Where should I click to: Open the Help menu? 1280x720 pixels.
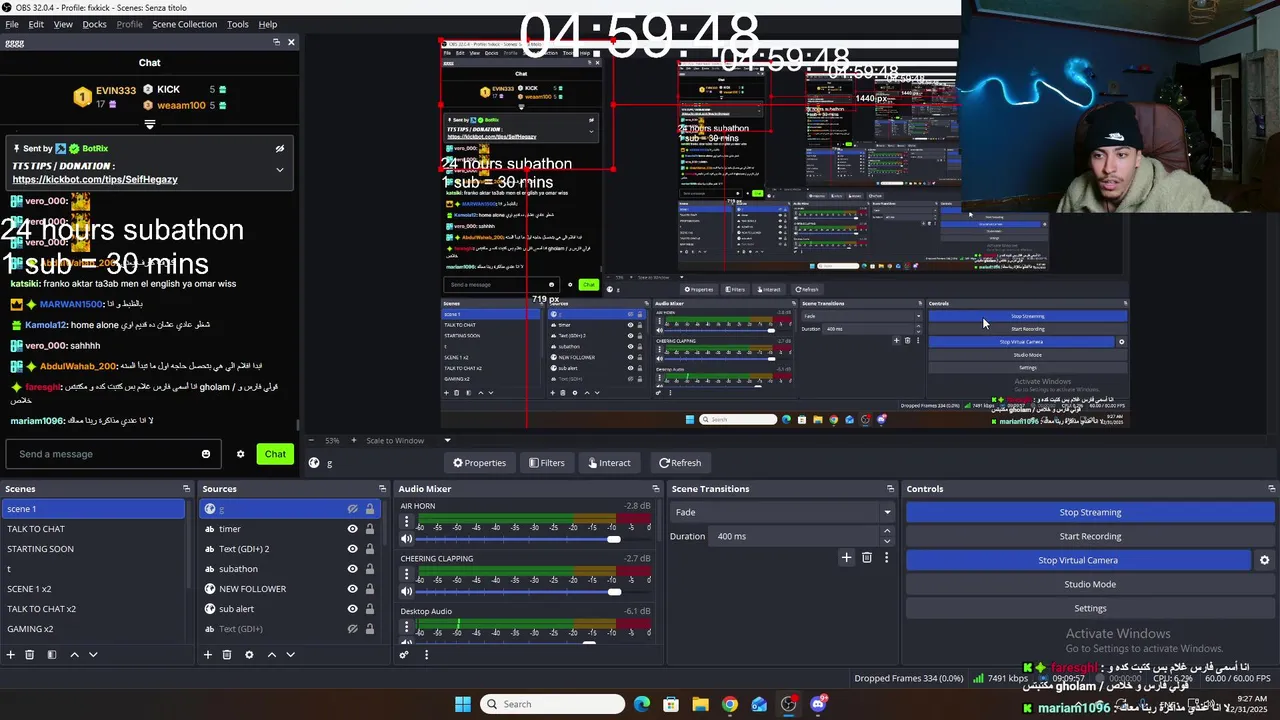268,24
